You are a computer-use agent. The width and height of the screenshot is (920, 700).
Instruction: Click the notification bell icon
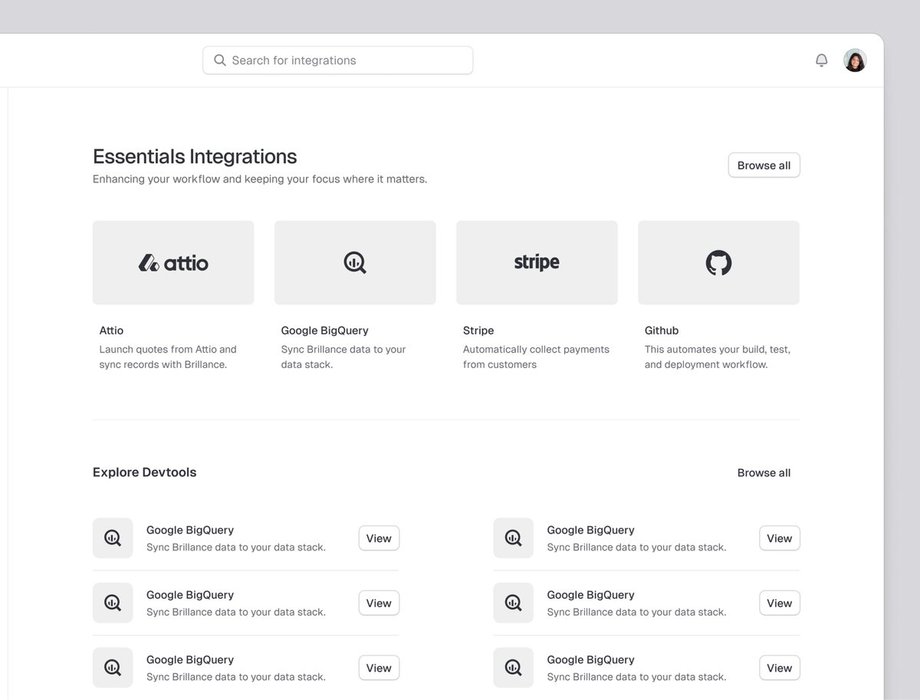click(x=821, y=60)
